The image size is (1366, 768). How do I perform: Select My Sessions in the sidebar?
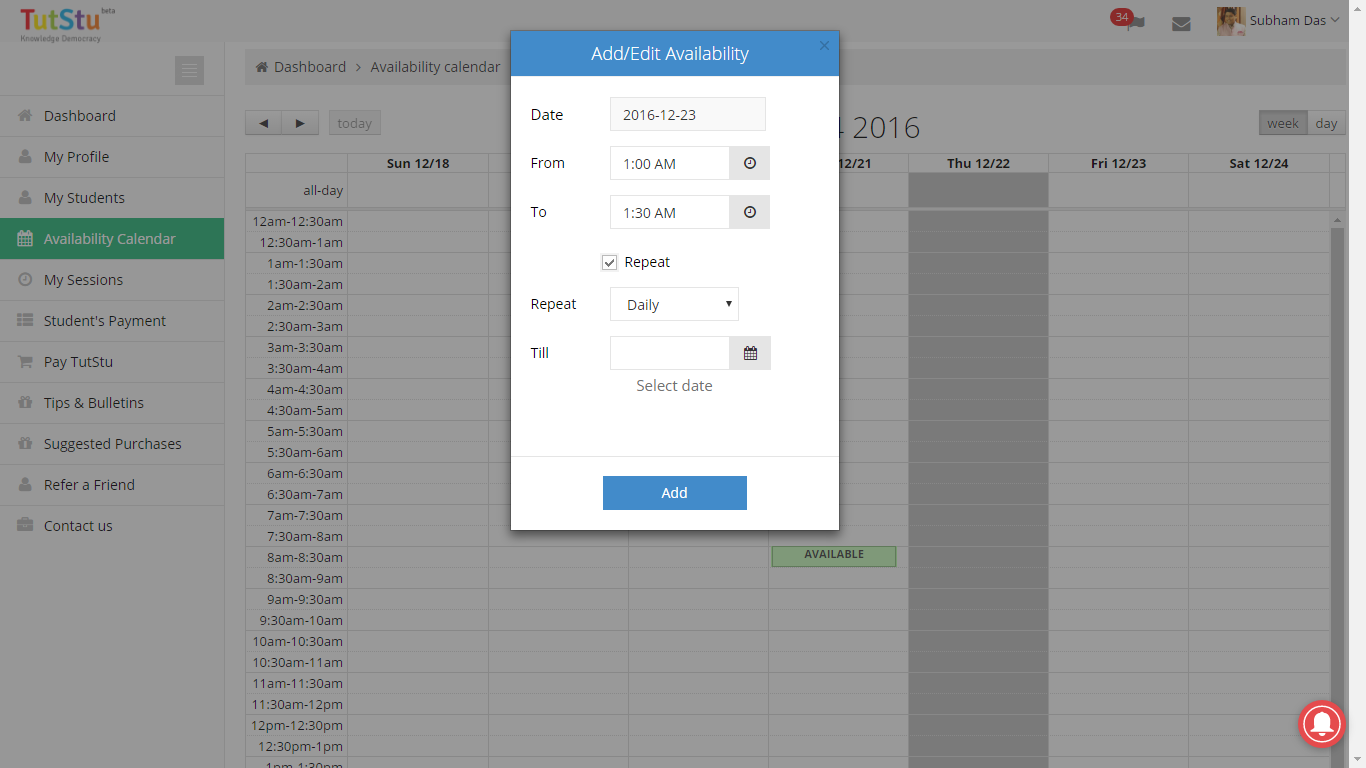tap(112, 280)
